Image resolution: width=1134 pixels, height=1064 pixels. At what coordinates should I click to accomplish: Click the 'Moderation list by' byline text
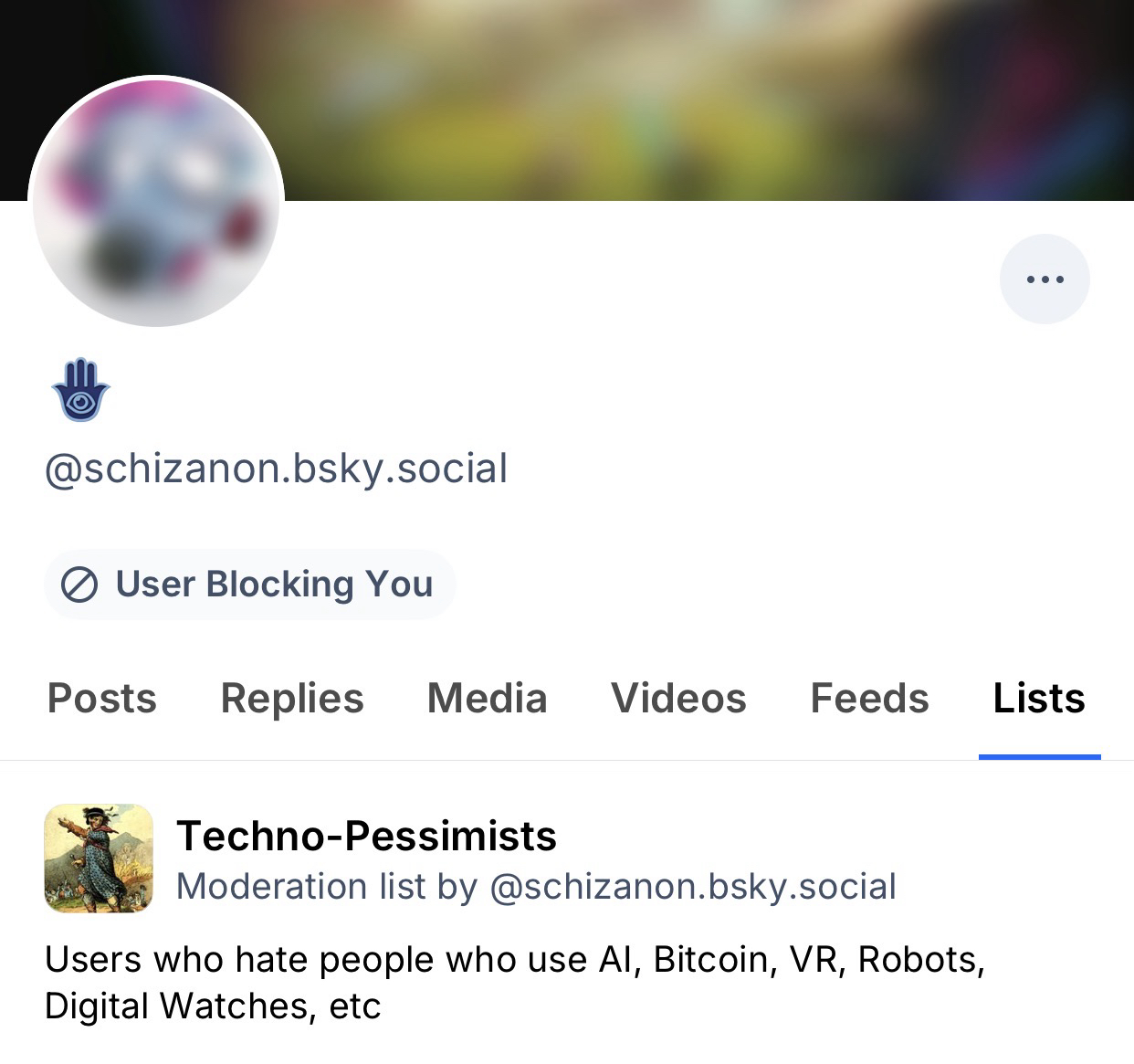tap(327, 887)
